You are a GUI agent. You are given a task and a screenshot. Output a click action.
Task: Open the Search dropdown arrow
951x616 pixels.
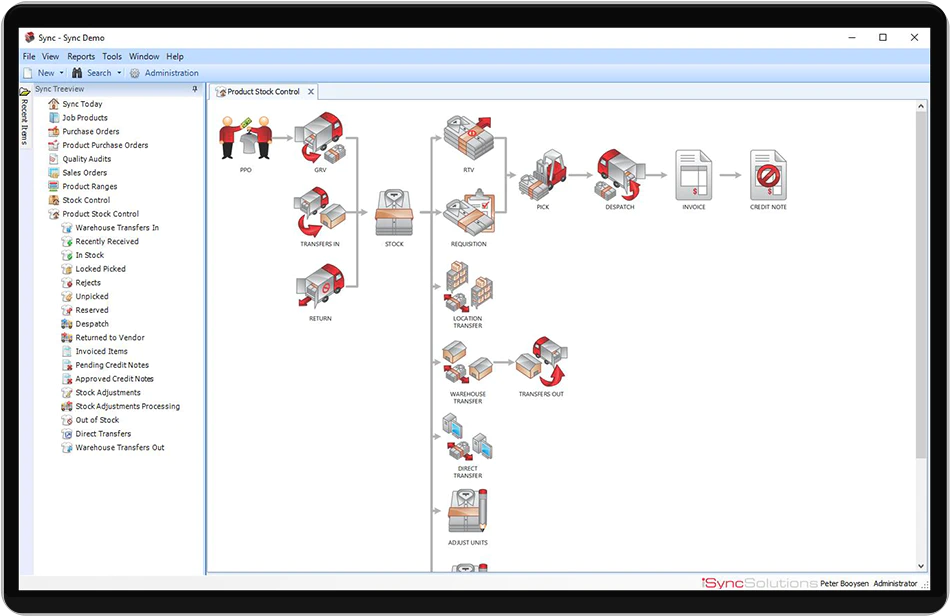coord(119,73)
